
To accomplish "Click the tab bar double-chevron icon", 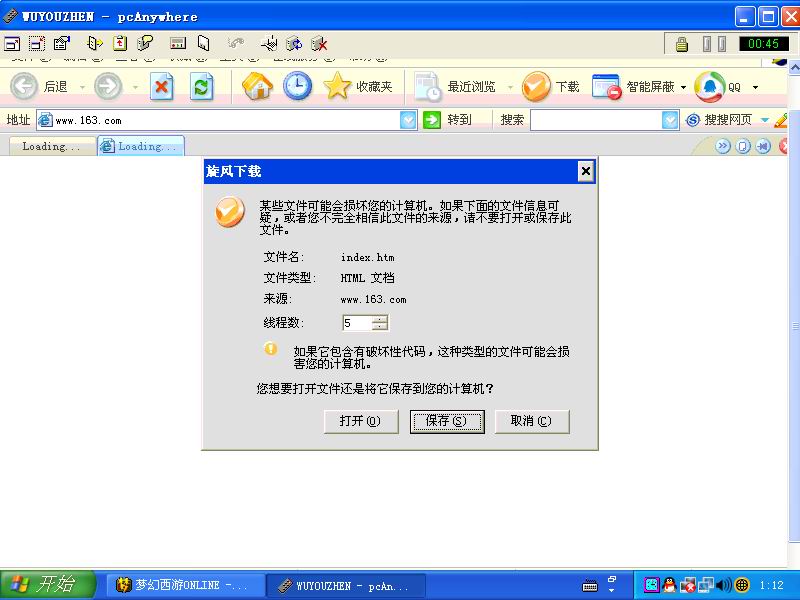I will tap(723, 146).
